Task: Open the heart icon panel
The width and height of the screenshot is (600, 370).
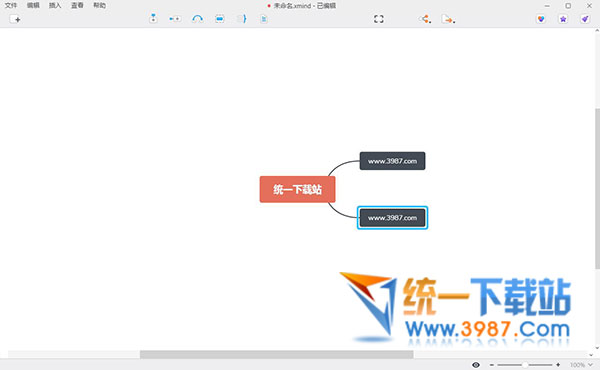Action: 541,19
